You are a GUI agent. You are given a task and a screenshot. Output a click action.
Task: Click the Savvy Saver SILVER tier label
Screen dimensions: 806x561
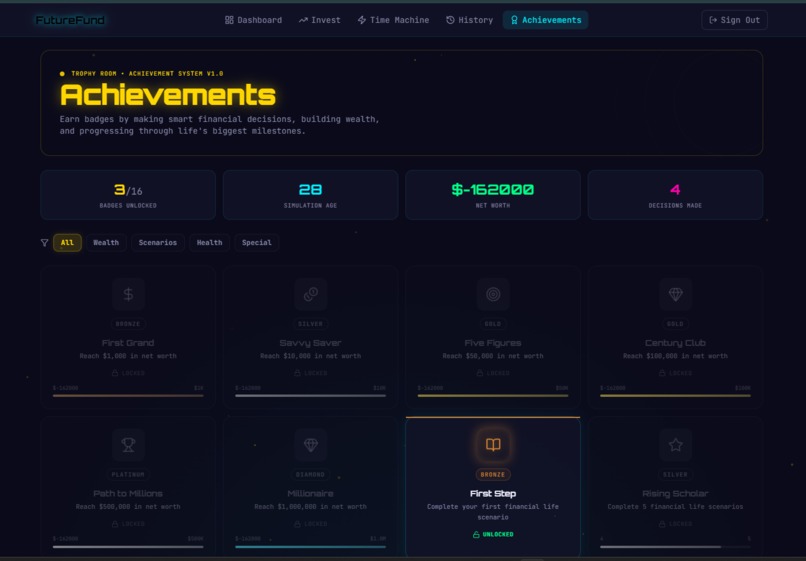[x=310, y=324]
